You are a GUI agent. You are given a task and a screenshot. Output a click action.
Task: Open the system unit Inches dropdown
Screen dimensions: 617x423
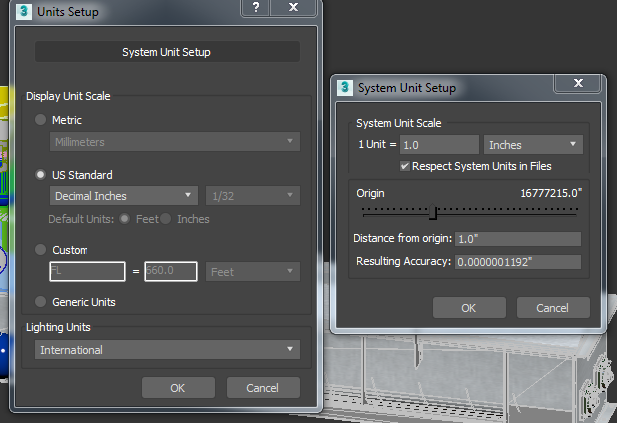click(x=533, y=145)
